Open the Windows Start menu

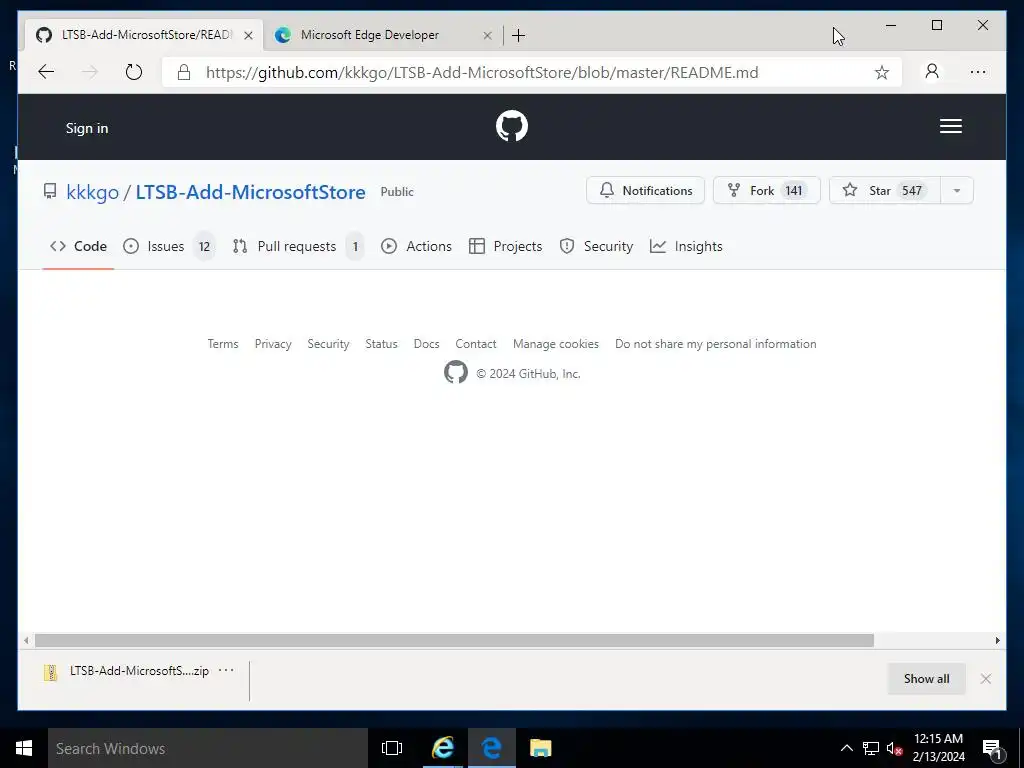click(x=24, y=748)
